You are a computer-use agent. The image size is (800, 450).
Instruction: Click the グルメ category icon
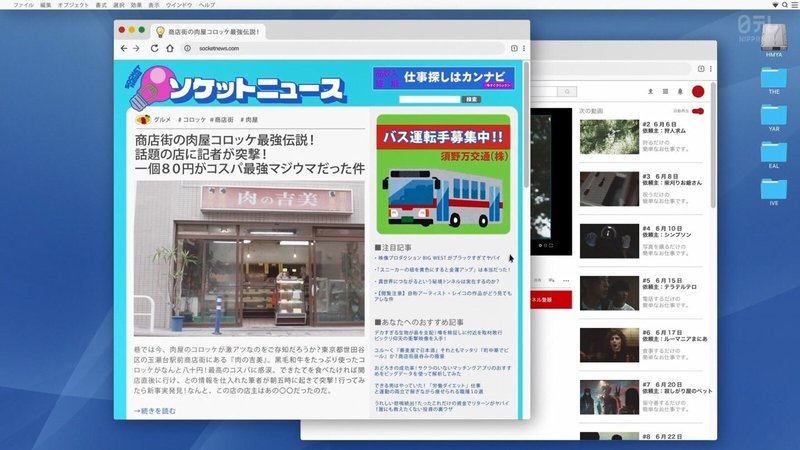[143, 119]
